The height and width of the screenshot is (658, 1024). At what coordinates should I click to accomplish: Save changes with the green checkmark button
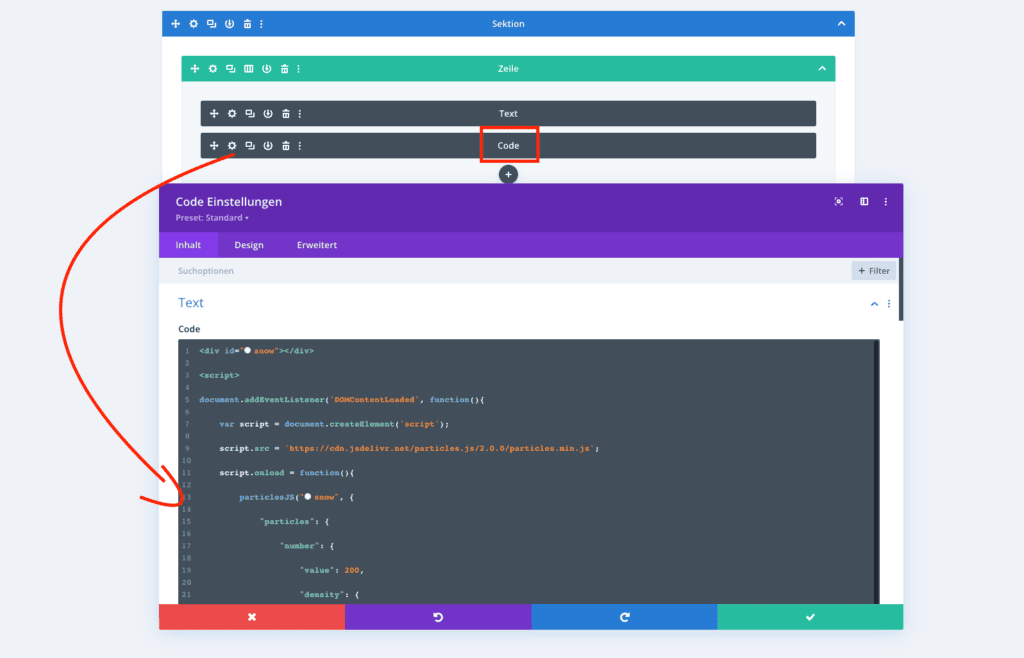[x=809, y=617]
